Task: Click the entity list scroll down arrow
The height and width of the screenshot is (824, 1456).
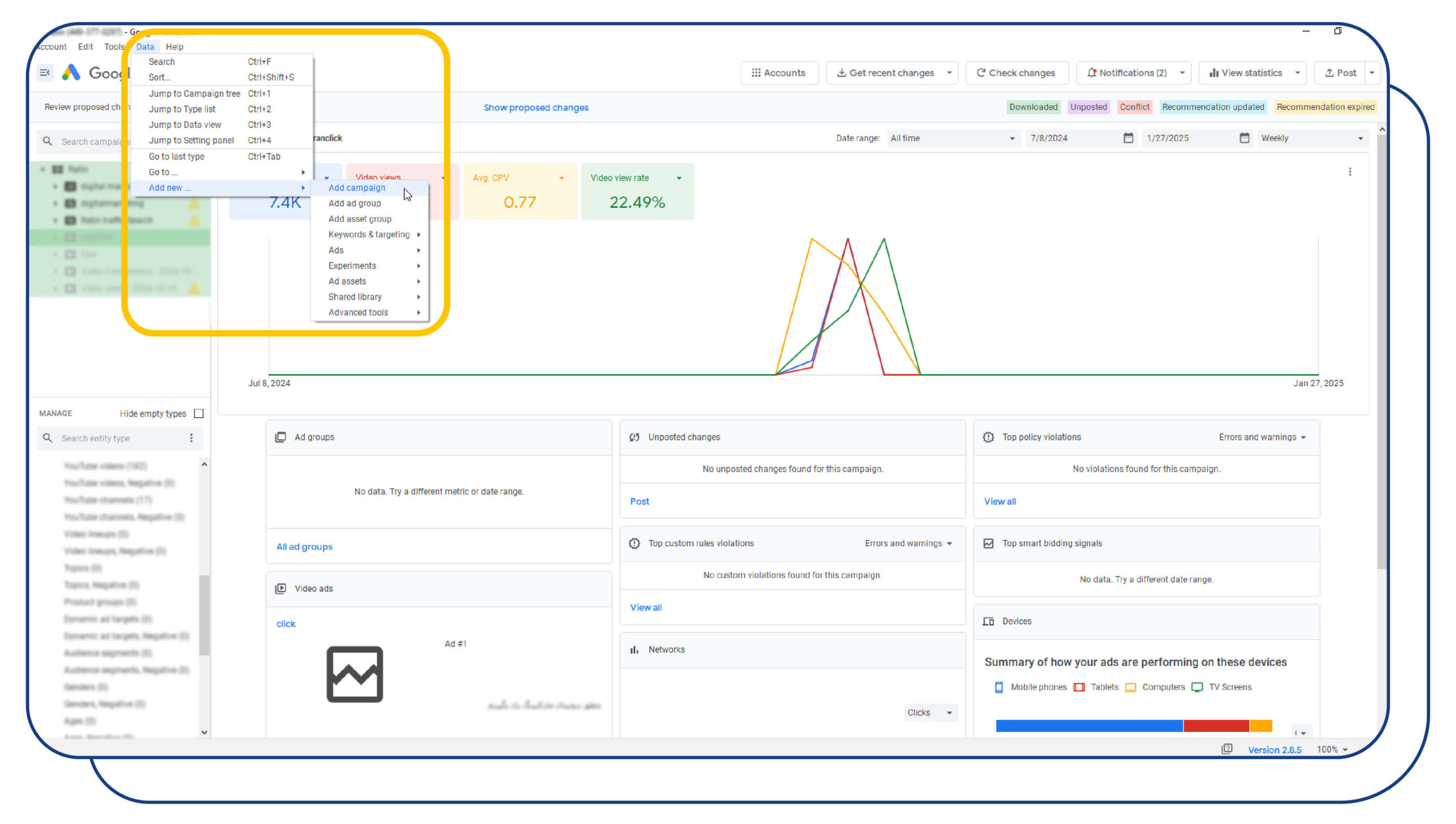Action: pos(204,732)
